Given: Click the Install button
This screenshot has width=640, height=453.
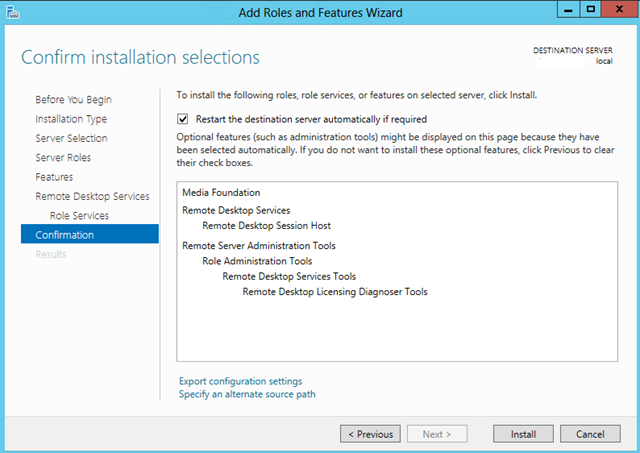Looking at the screenshot, I should click(523, 434).
